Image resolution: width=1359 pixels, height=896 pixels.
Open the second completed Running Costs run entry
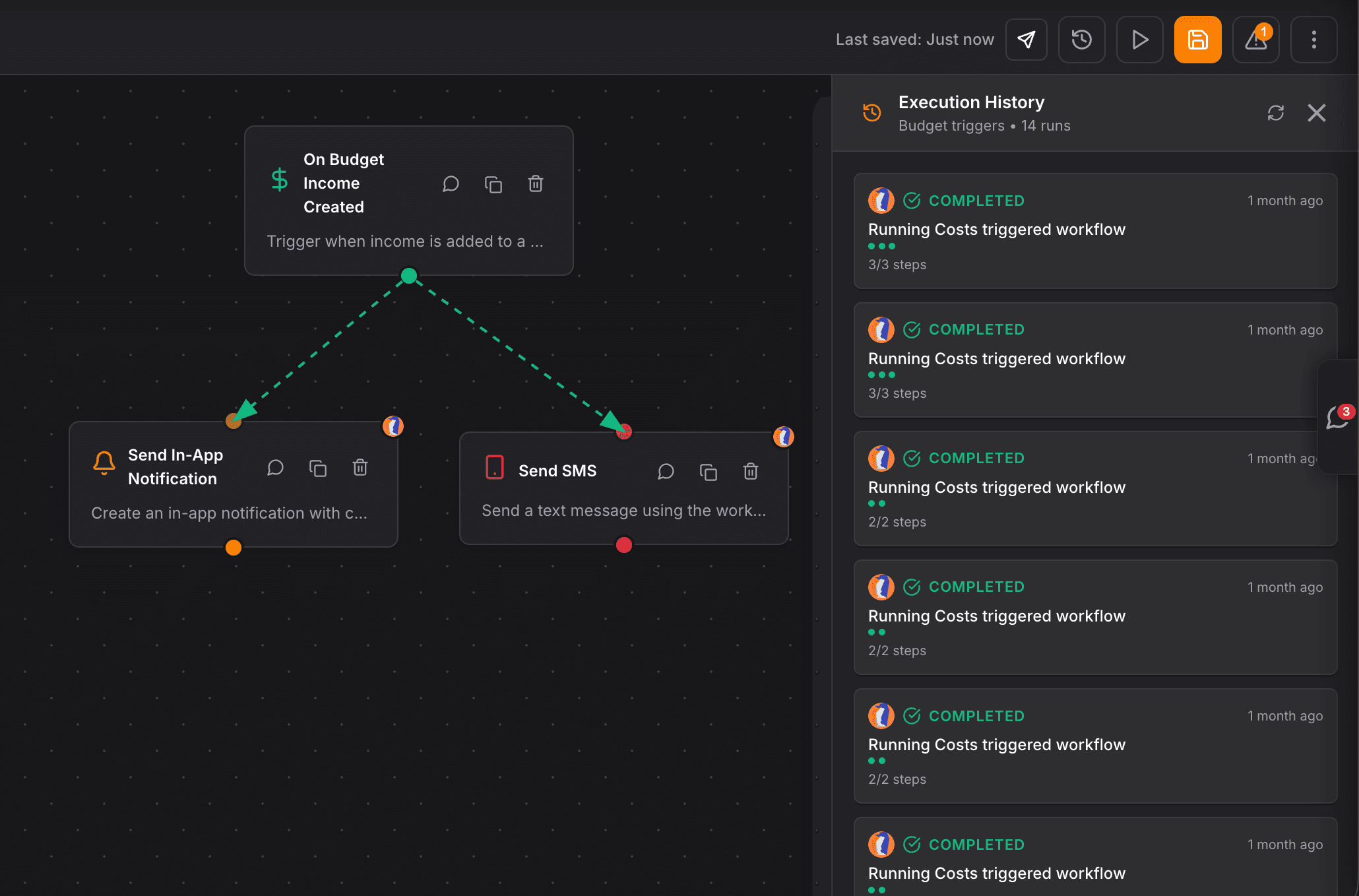pyautogui.click(x=1095, y=360)
